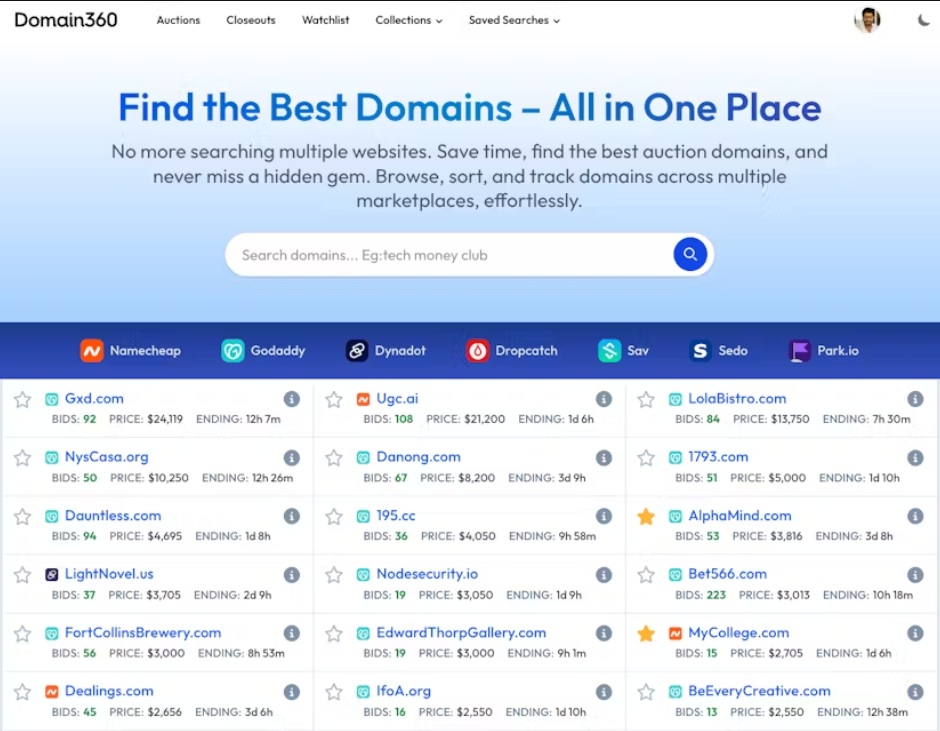Star NysCasa.org to watchlist
The height and width of the screenshot is (731, 940).
click(23, 458)
